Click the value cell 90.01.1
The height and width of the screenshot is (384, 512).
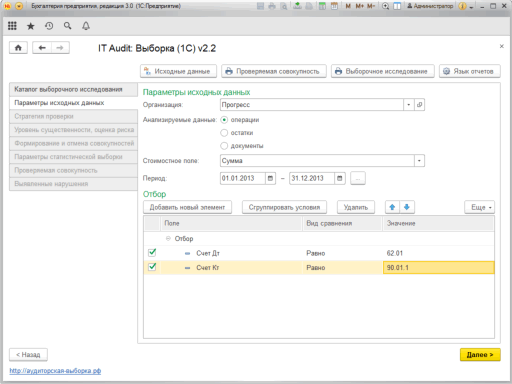[x=438, y=268]
